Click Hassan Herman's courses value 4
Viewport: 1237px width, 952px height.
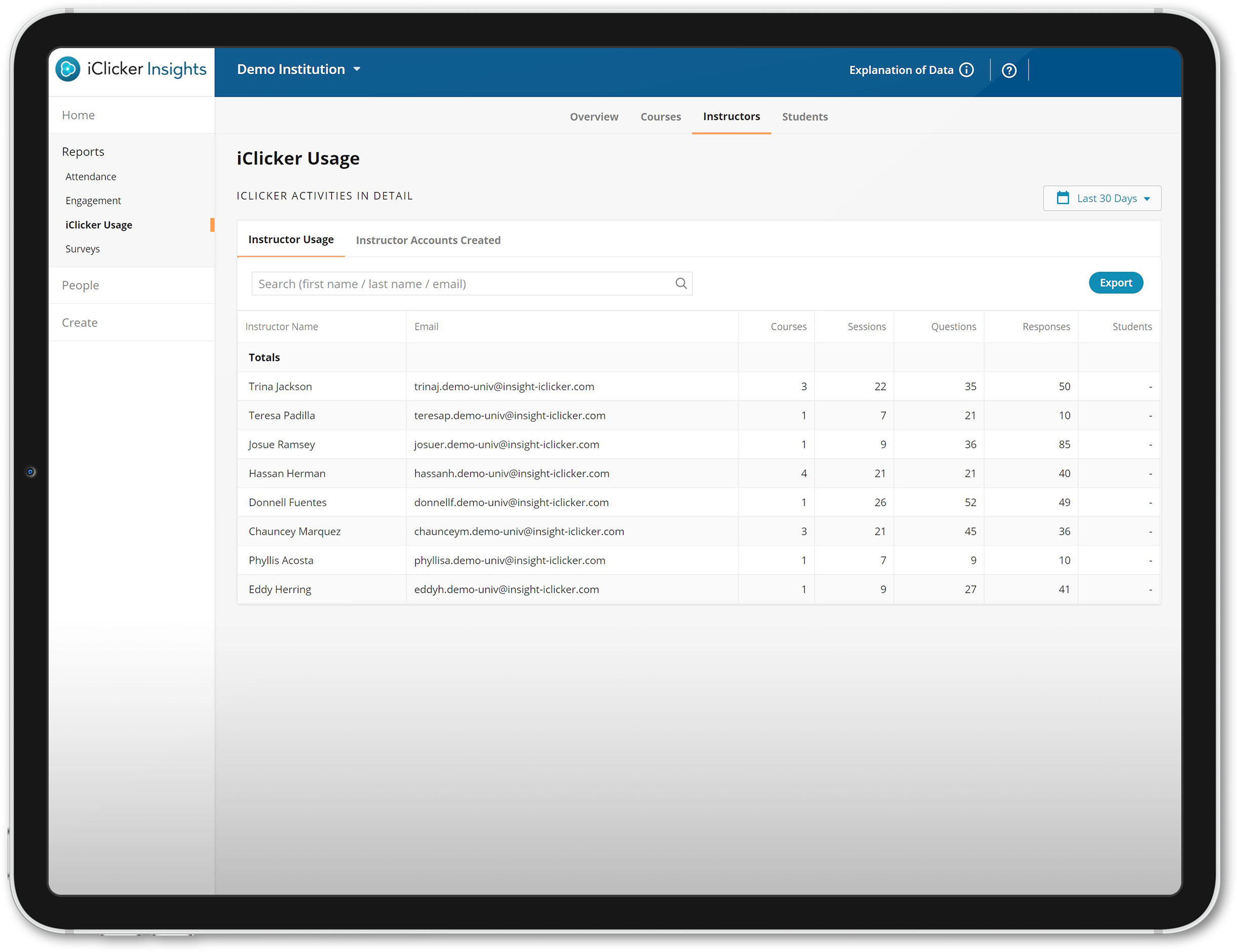(x=803, y=473)
